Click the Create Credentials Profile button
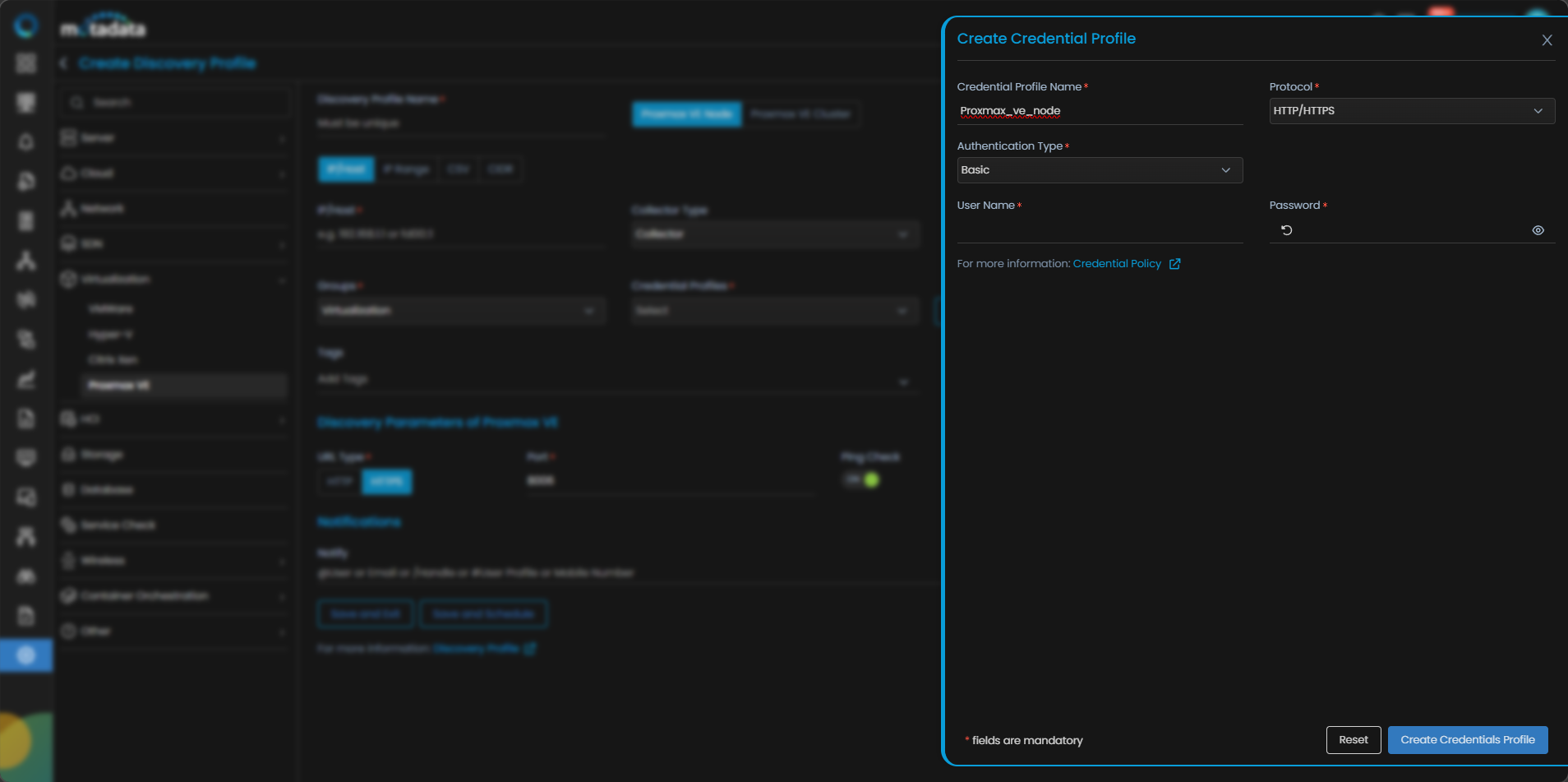This screenshot has width=1568, height=782. tap(1467, 740)
